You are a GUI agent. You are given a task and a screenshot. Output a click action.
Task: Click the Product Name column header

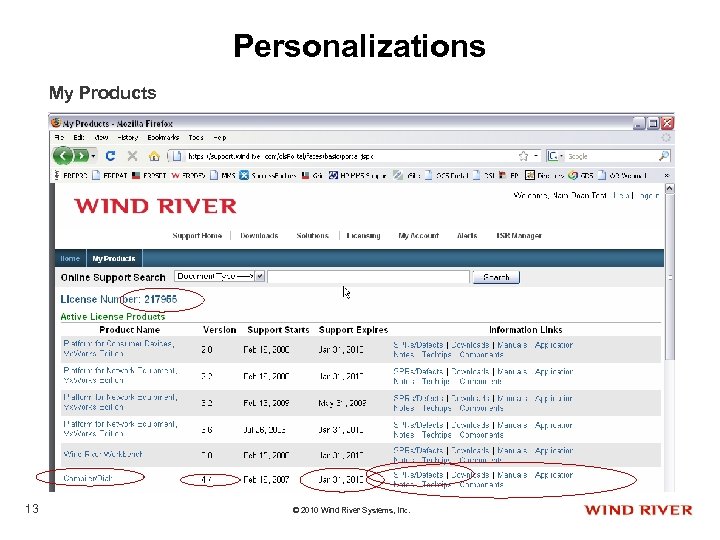click(129, 330)
